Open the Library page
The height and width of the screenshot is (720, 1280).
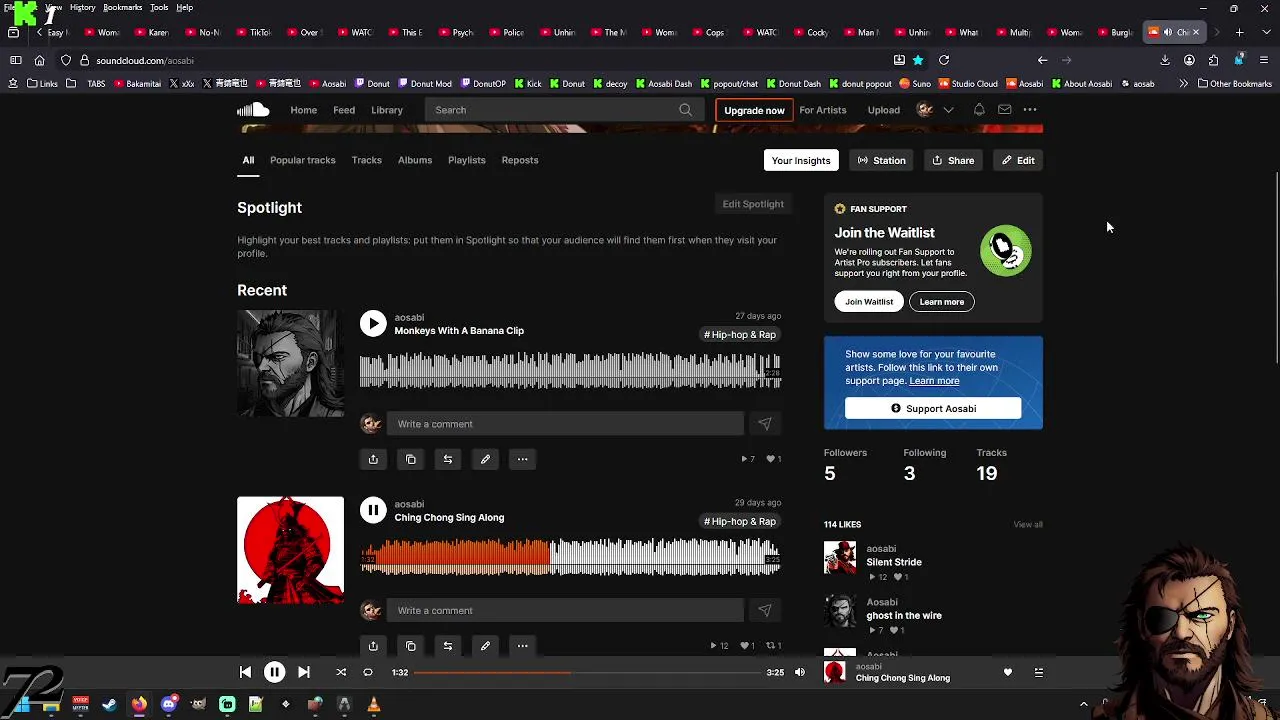(x=387, y=110)
